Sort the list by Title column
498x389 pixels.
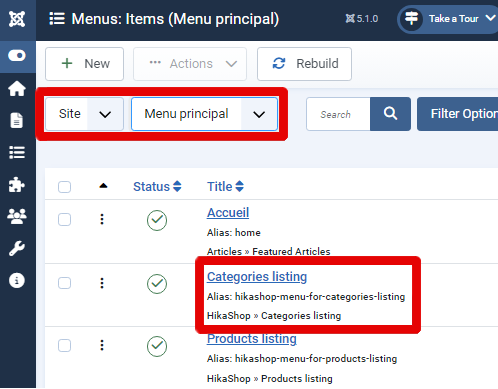(x=225, y=187)
